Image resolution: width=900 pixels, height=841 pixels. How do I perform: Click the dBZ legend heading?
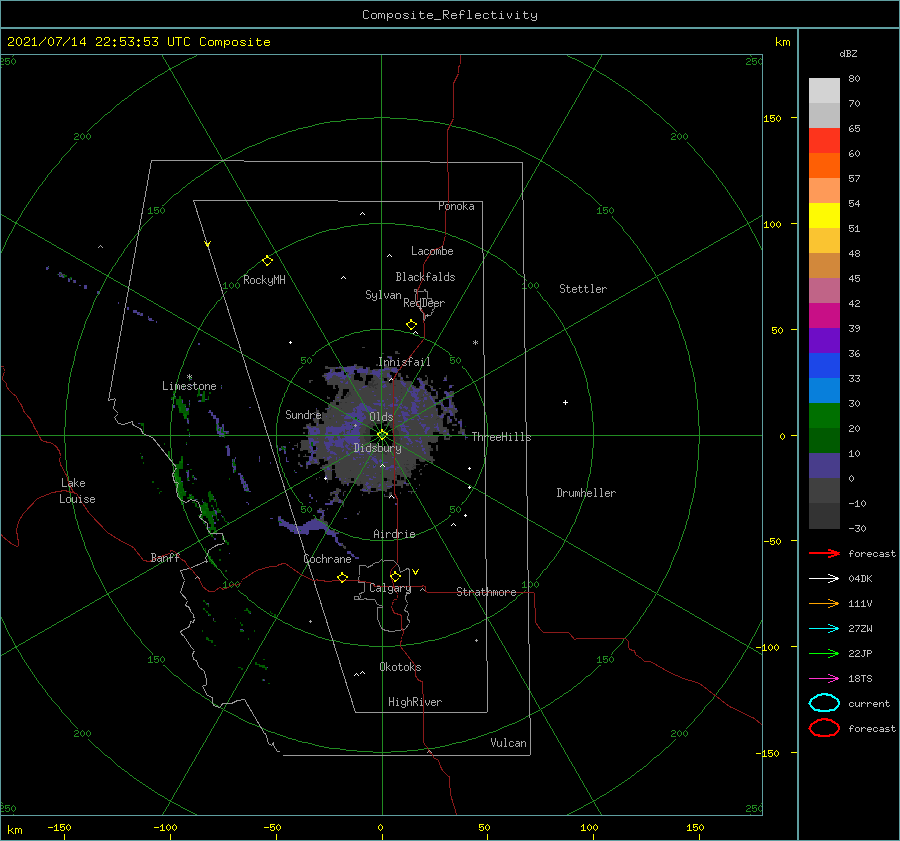point(848,53)
